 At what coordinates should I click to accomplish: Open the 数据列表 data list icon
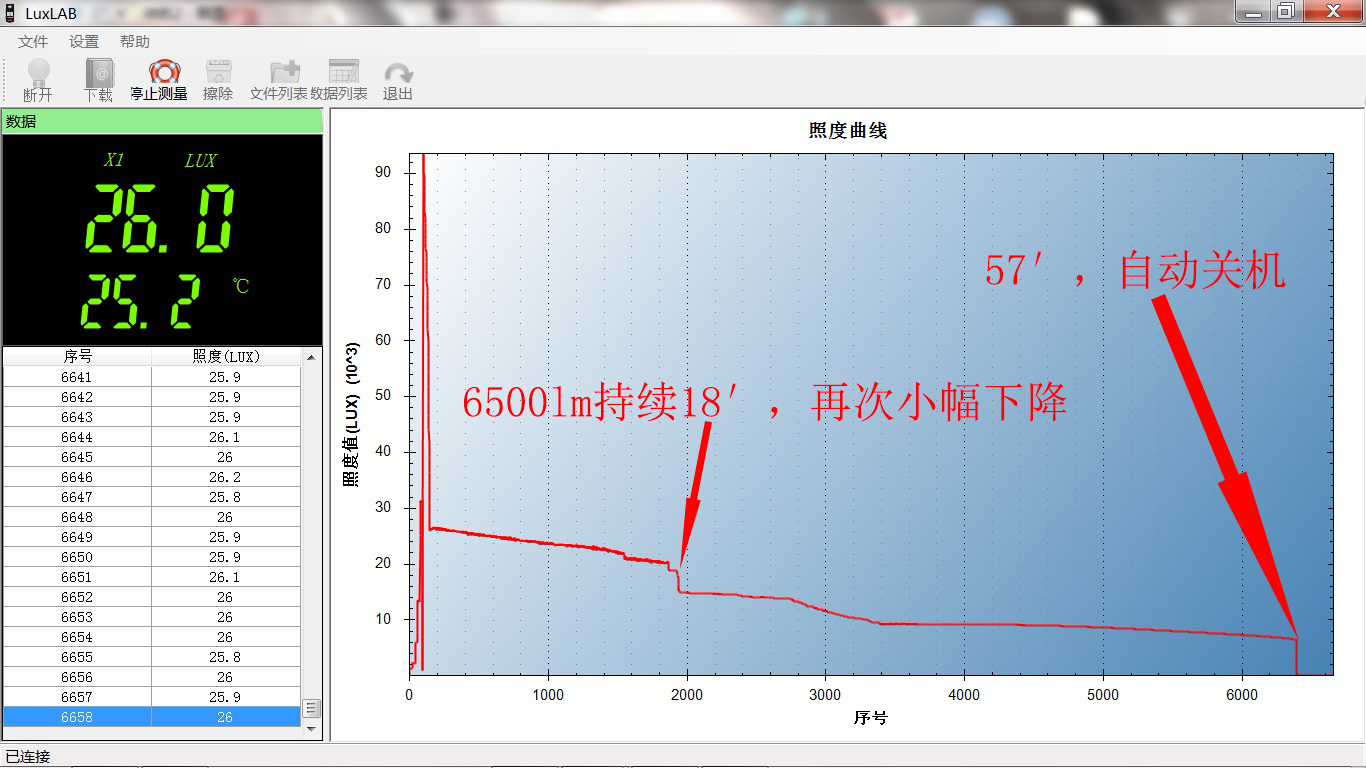pyautogui.click(x=339, y=81)
